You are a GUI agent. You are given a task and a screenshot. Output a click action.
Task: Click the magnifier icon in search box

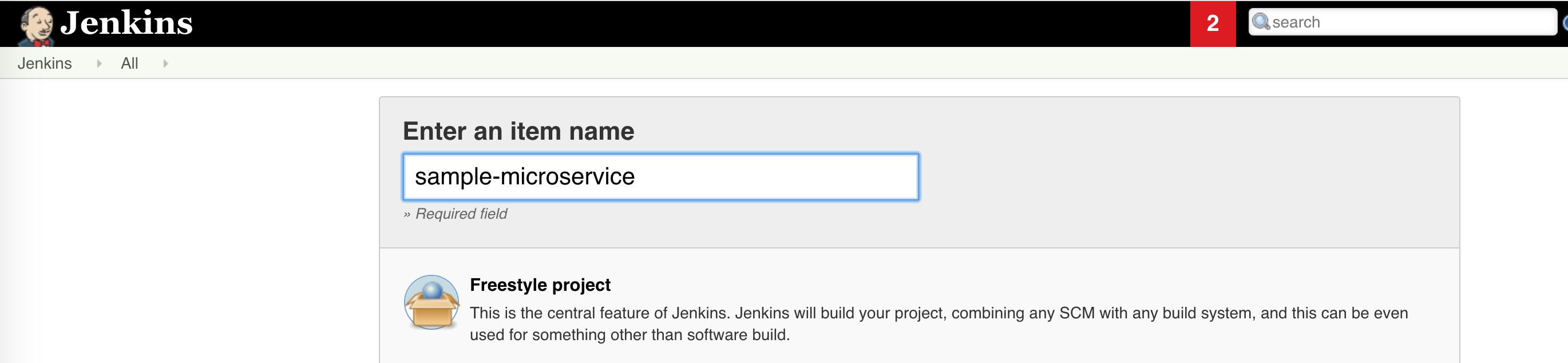tap(1261, 22)
